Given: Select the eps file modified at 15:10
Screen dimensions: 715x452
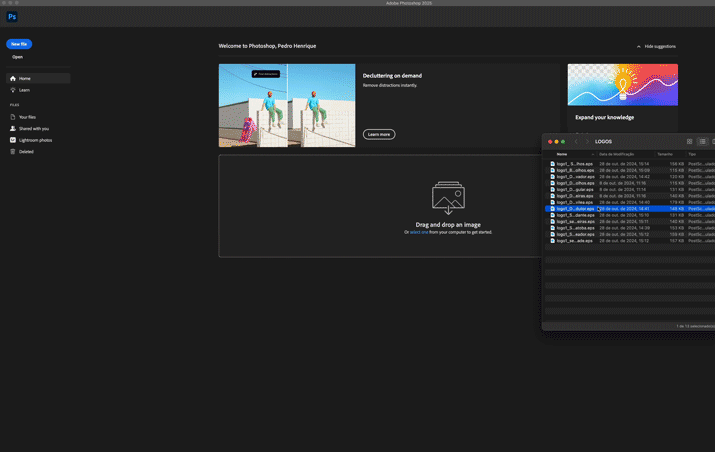Looking at the screenshot, I should pos(630,215).
